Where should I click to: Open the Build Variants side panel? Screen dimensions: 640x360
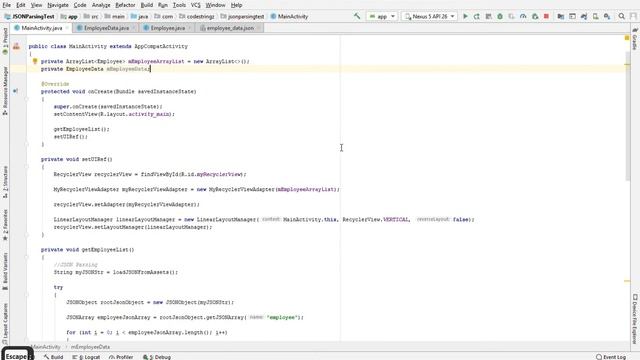click(5, 271)
